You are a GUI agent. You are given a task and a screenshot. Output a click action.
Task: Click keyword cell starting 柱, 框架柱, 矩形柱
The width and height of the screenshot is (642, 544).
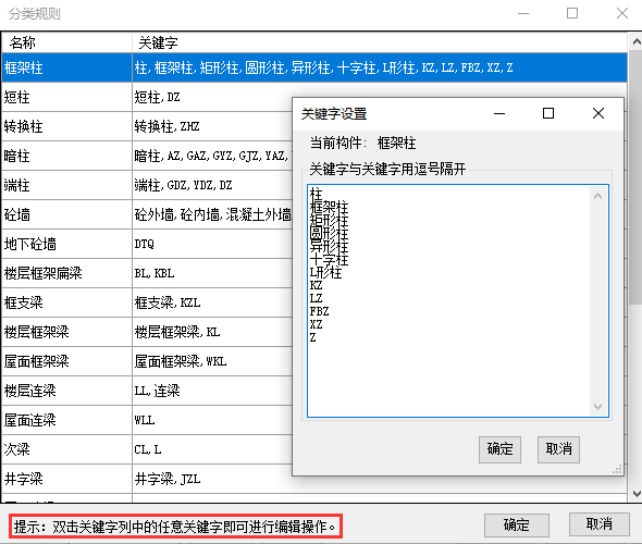pos(380,68)
